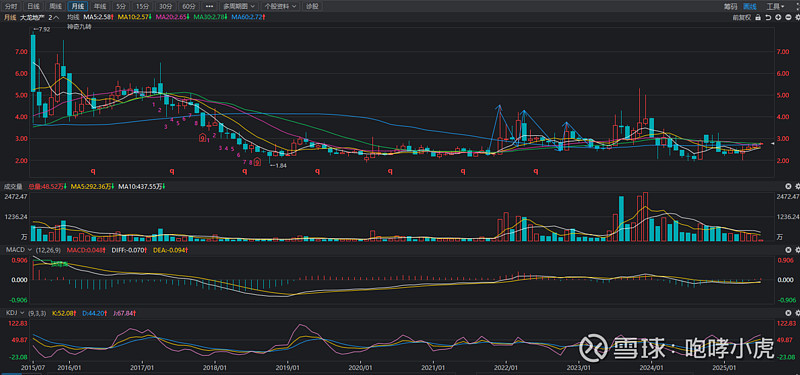Viewport: 800px width, 375px height.
Task: Open more periods with the ellipsis button
Action: click(x=209, y=6)
